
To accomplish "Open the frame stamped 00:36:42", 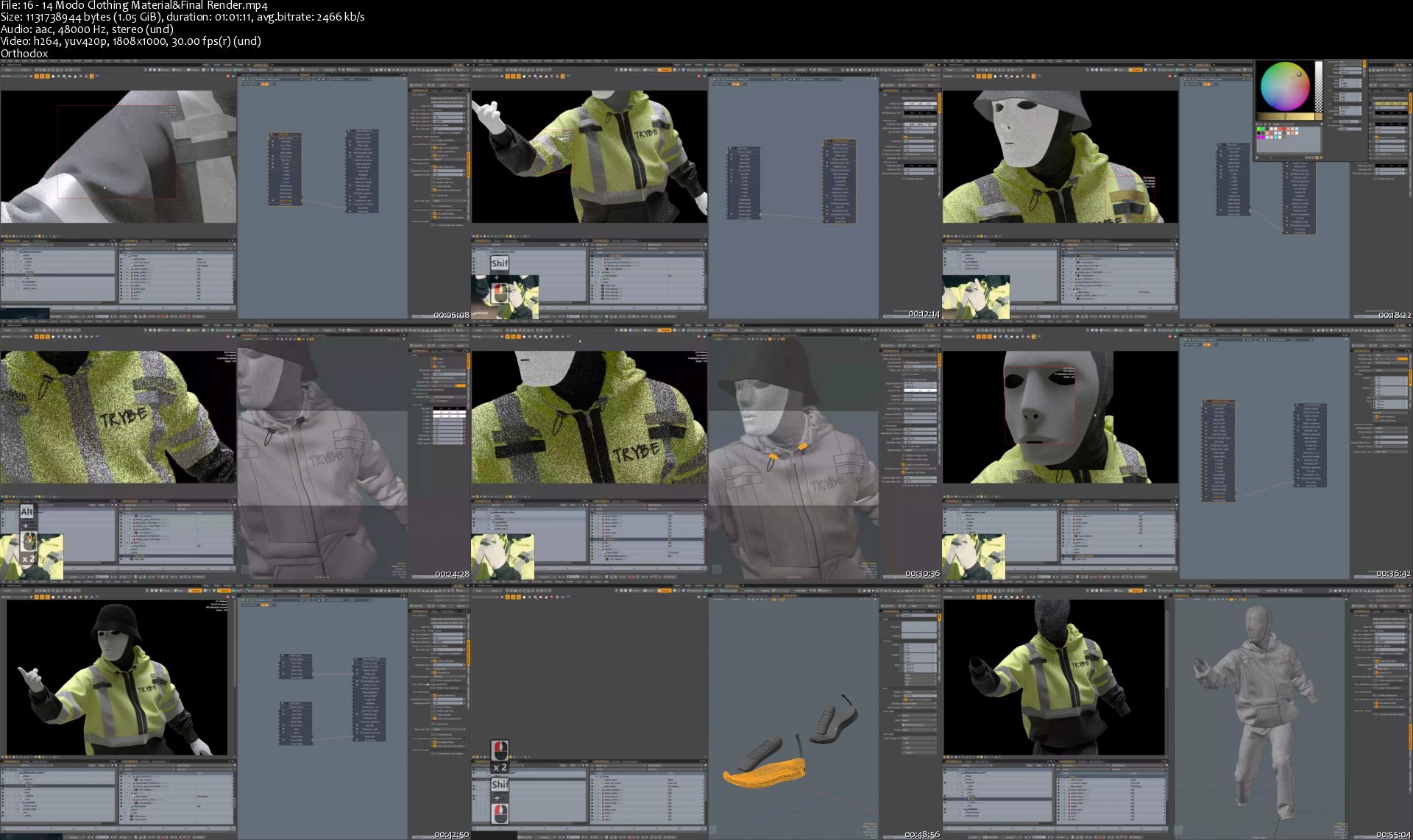I will coord(1177,451).
